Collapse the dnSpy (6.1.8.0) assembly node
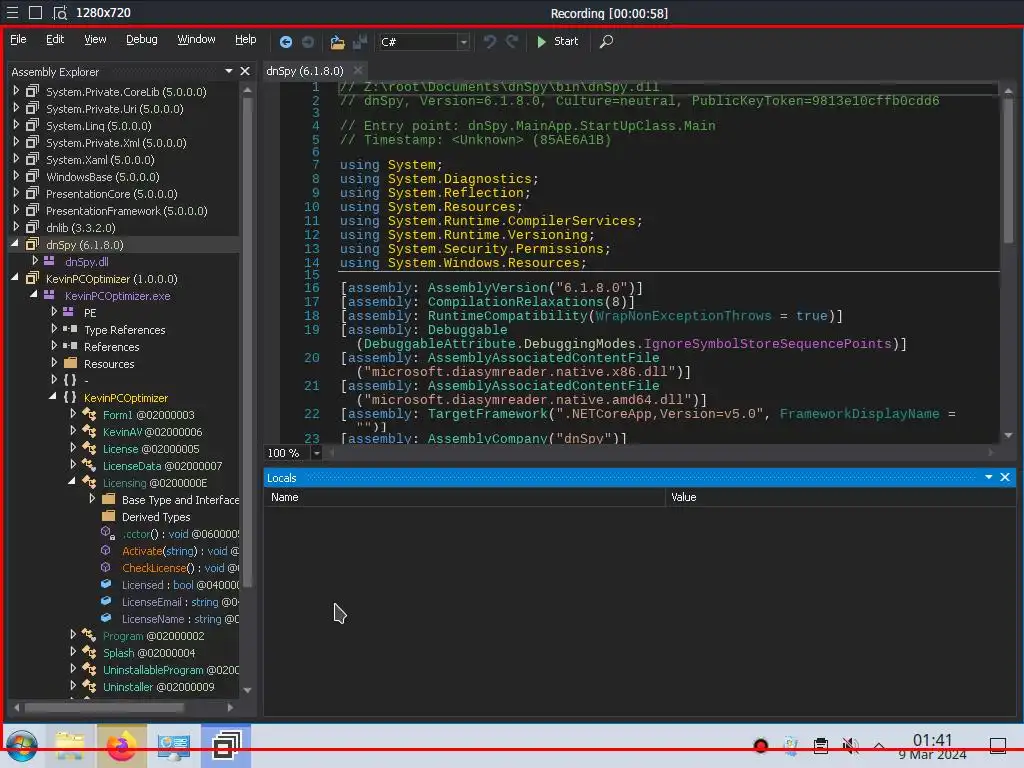Image resolution: width=1024 pixels, height=768 pixels. (x=15, y=243)
